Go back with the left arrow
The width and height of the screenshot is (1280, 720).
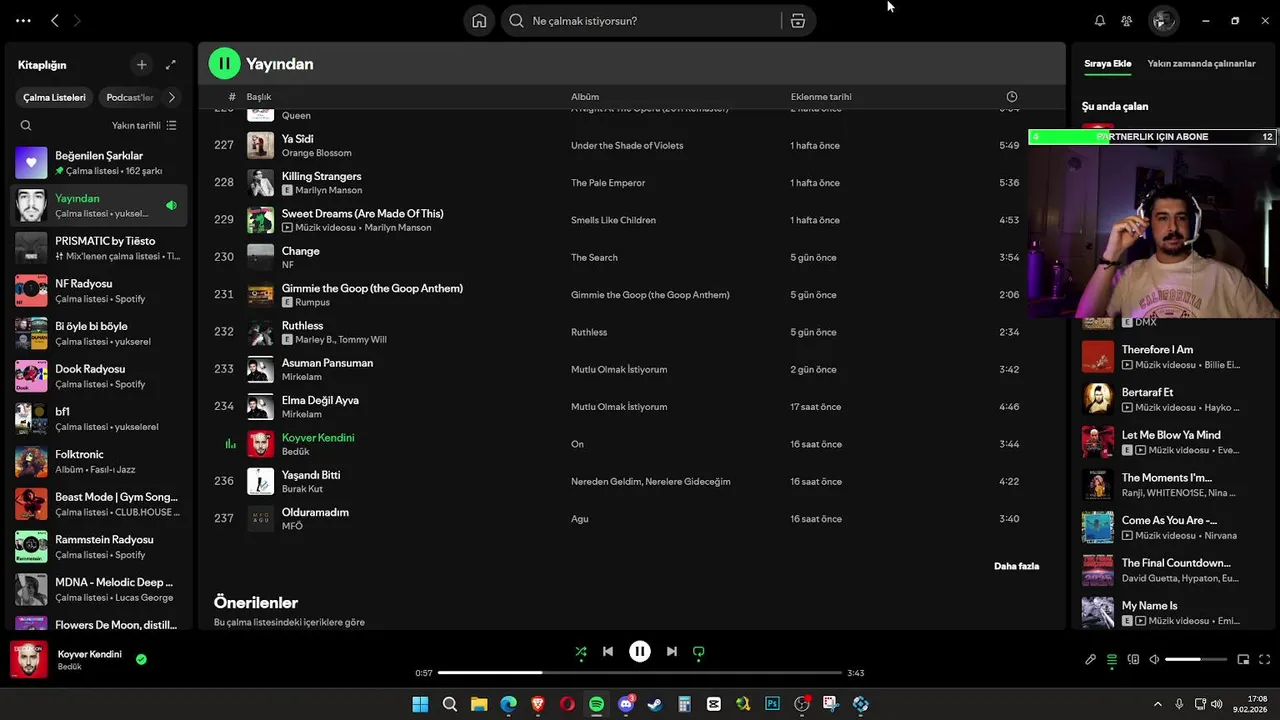coord(55,20)
